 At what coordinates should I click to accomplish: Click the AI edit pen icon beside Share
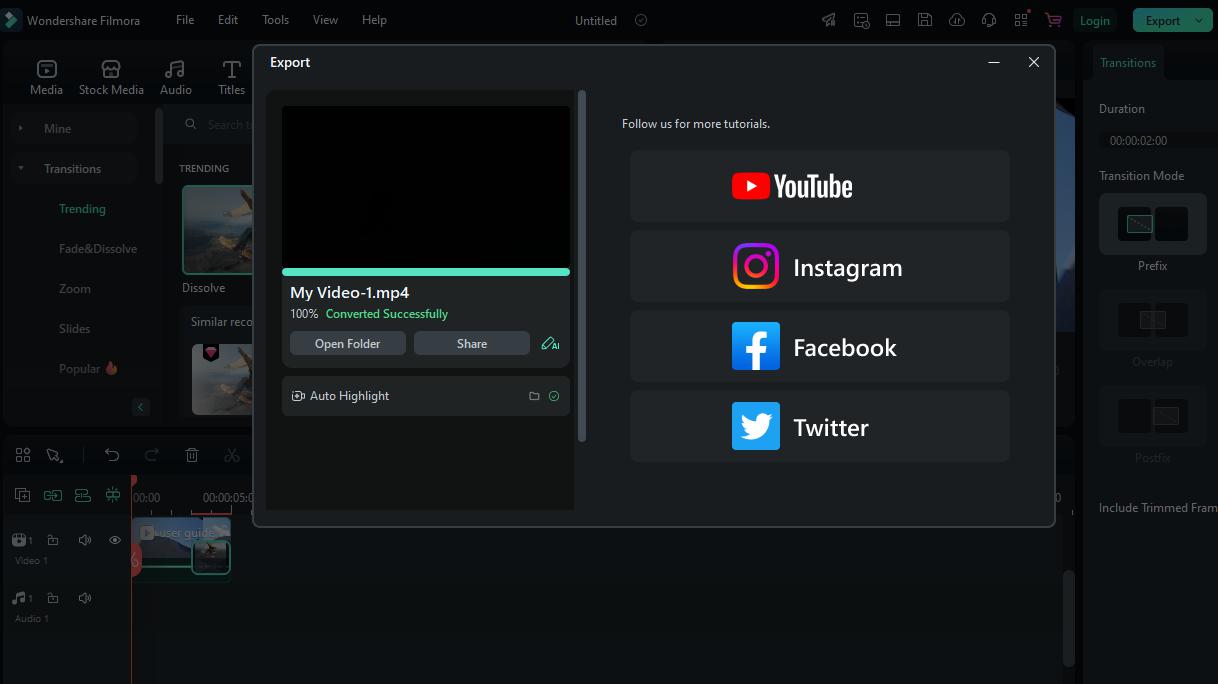[x=550, y=344]
